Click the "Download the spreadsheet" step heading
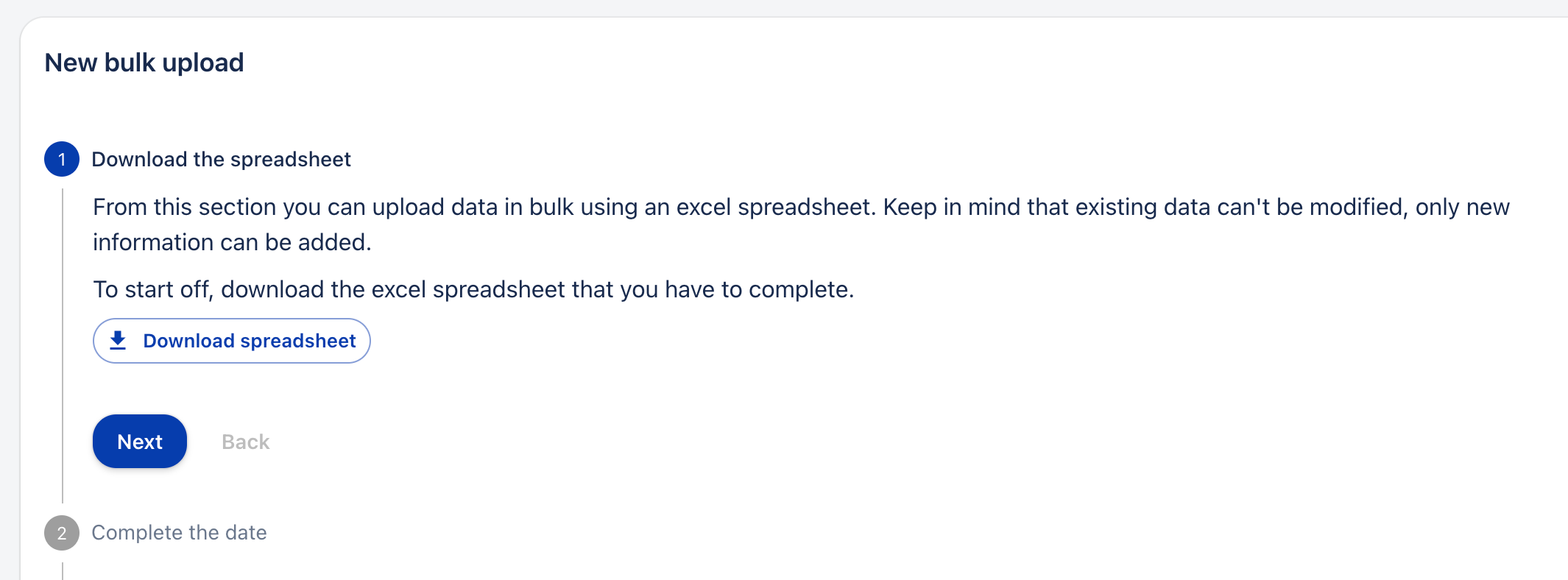 (x=221, y=159)
